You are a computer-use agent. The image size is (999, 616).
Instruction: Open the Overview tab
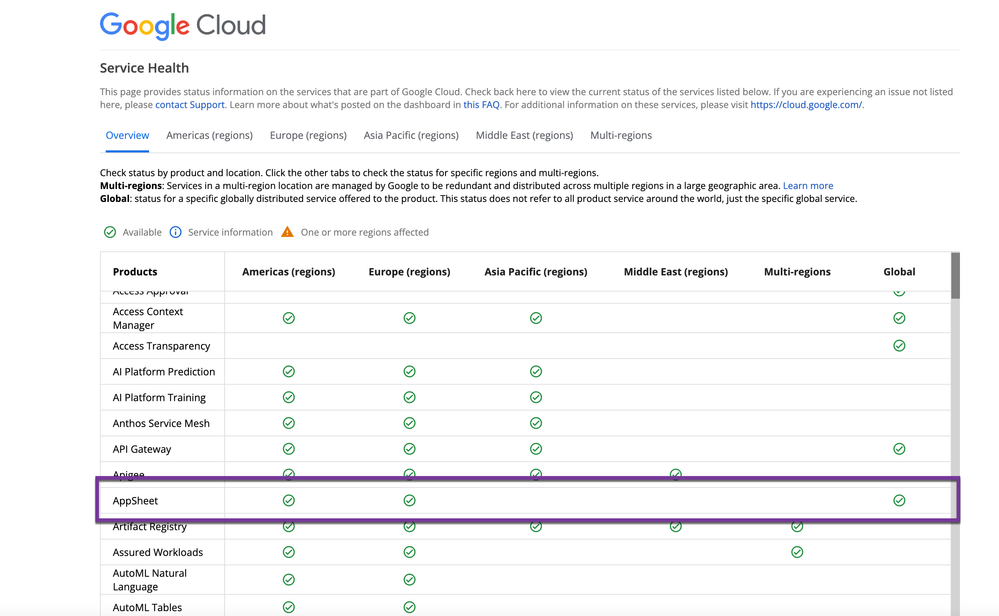(x=127, y=135)
